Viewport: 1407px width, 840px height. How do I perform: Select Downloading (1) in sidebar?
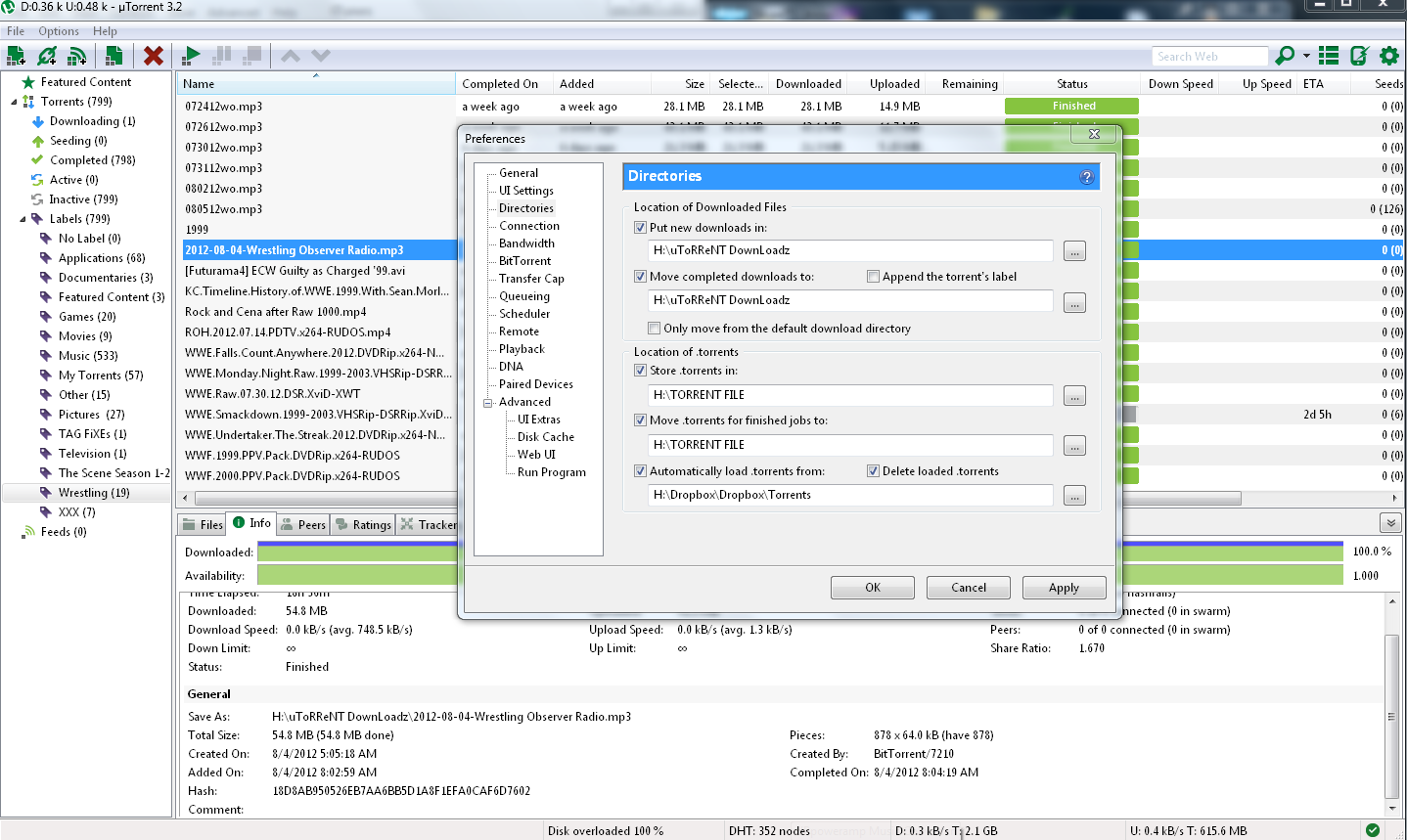(x=93, y=121)
